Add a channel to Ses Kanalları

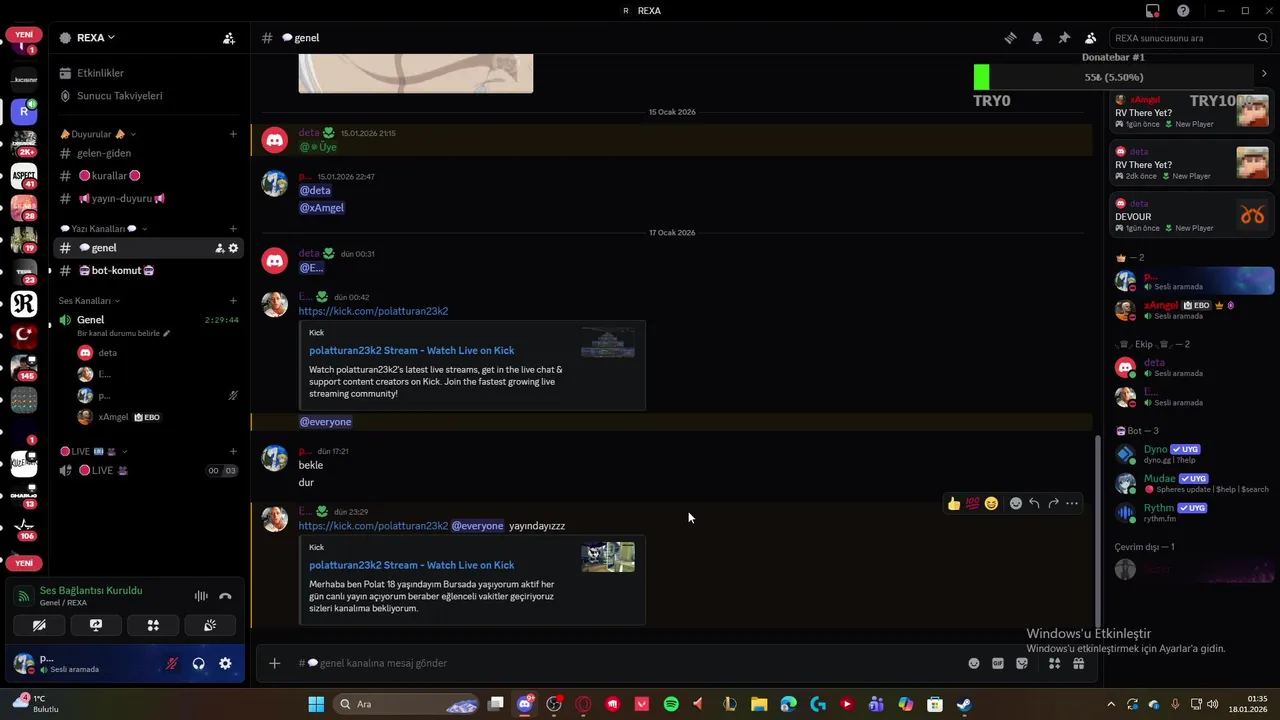(x=233, y=301)
